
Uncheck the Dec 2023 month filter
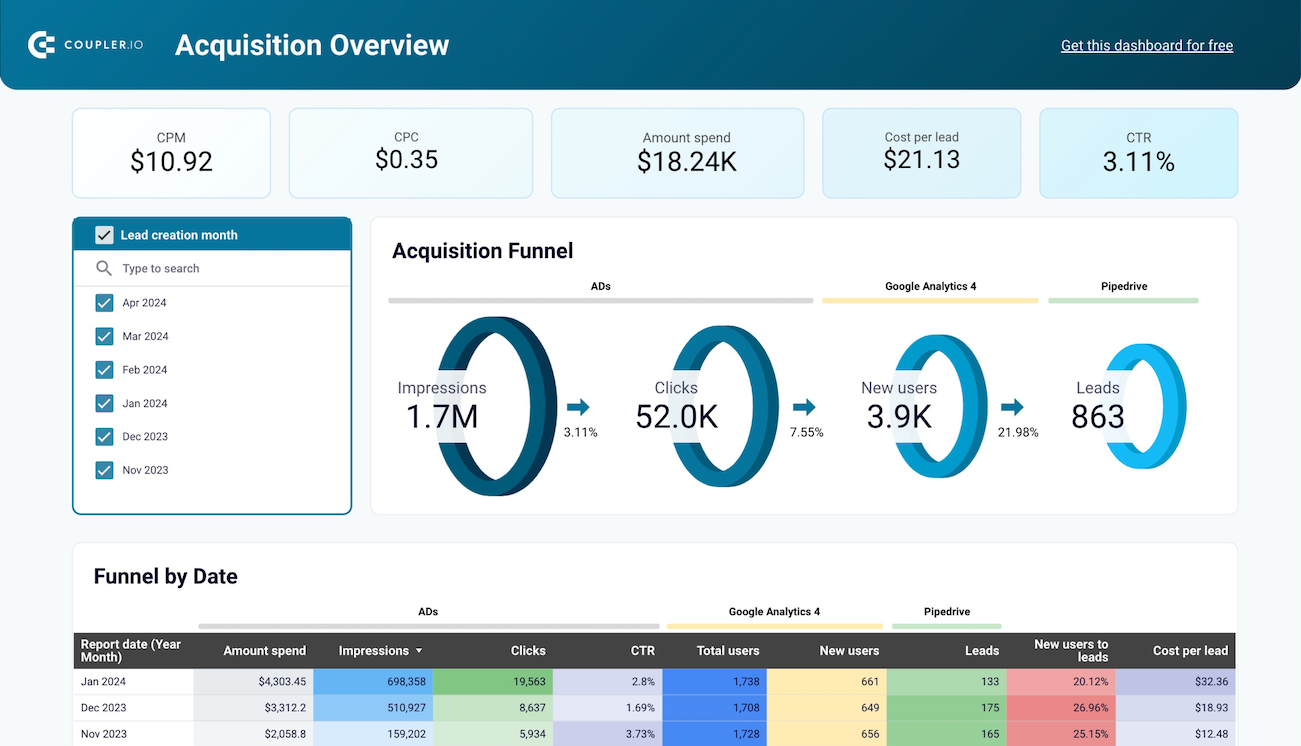click(x=104, y=436)
